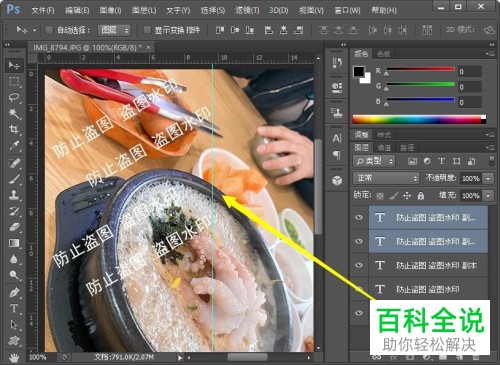Open the 类型 layer filter dropdown

click(374, 161)
